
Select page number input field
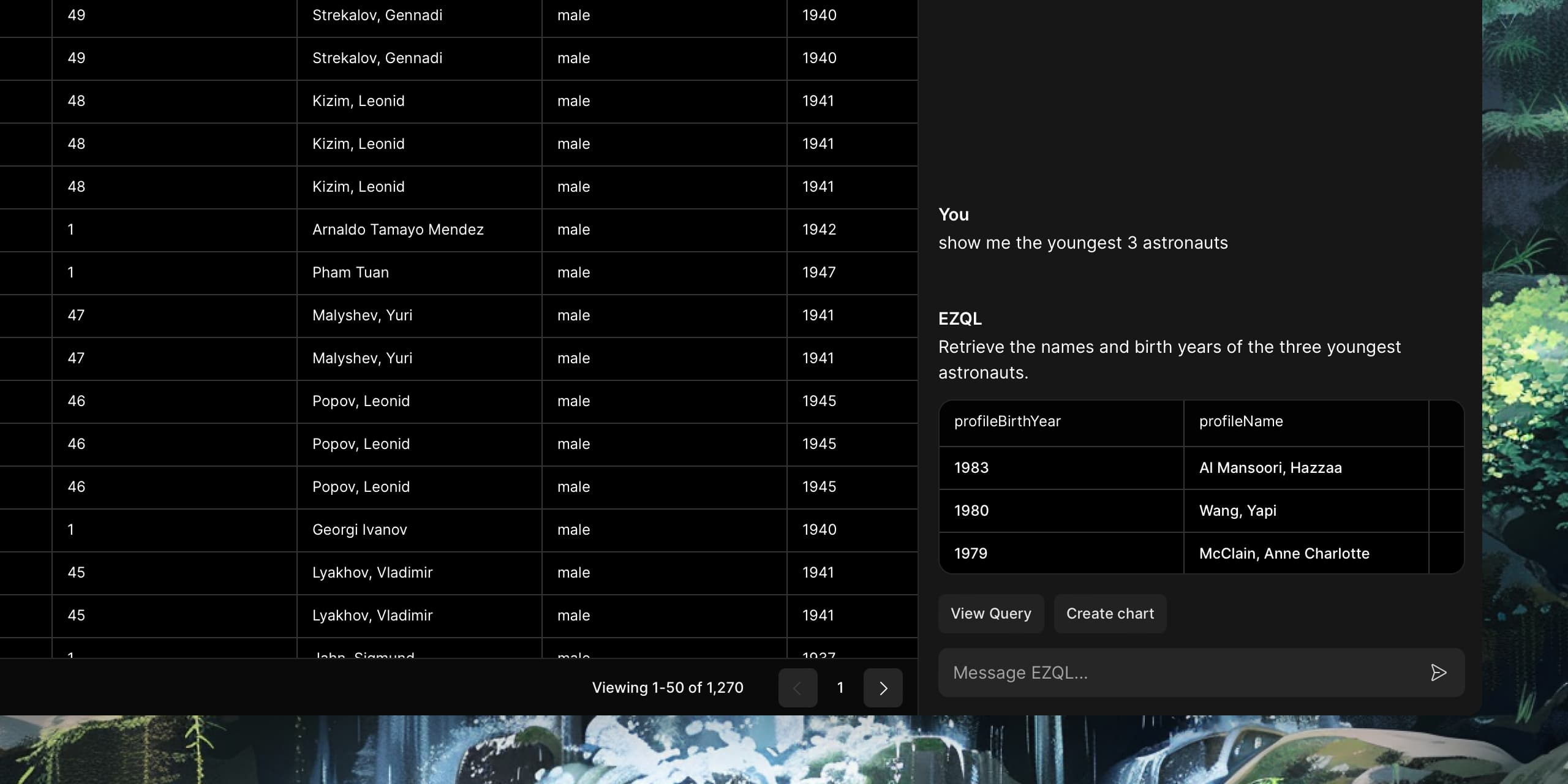coord(840,687)
